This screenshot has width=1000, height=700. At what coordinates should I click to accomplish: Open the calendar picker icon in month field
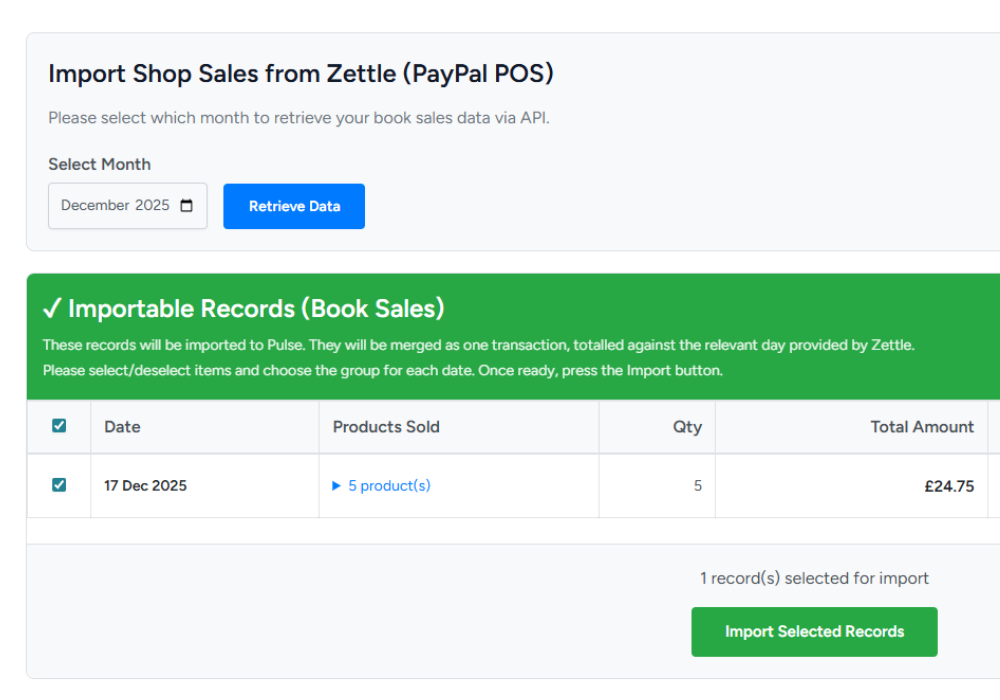pyautogui.click(x=187, y=206)
